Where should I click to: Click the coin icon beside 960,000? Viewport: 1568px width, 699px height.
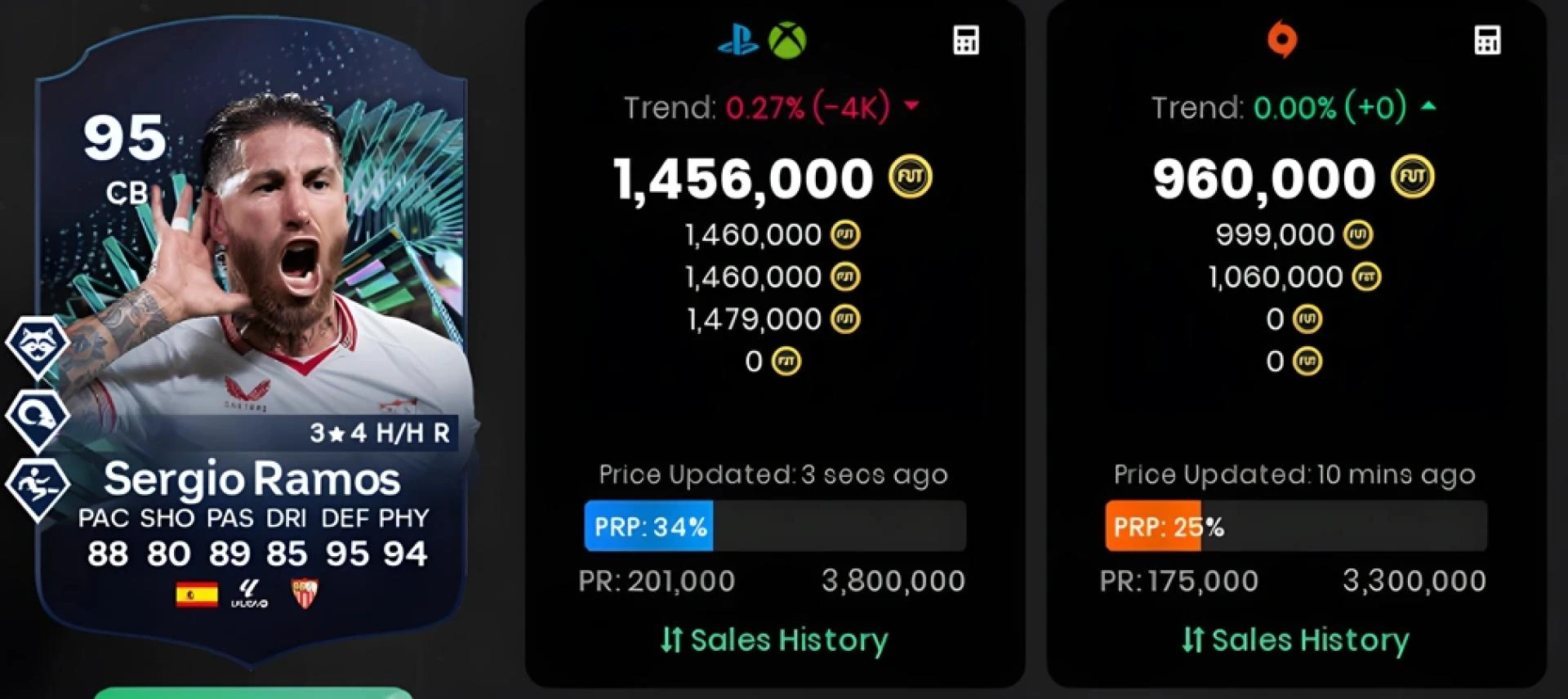(1413, 177)
